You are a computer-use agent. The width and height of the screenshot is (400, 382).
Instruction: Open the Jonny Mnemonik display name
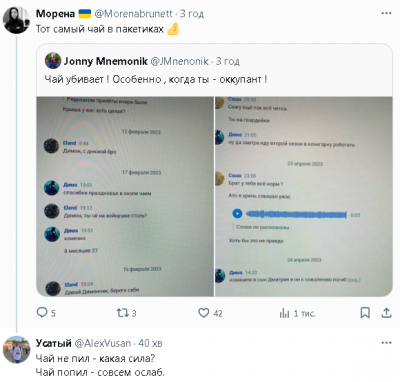106,61
